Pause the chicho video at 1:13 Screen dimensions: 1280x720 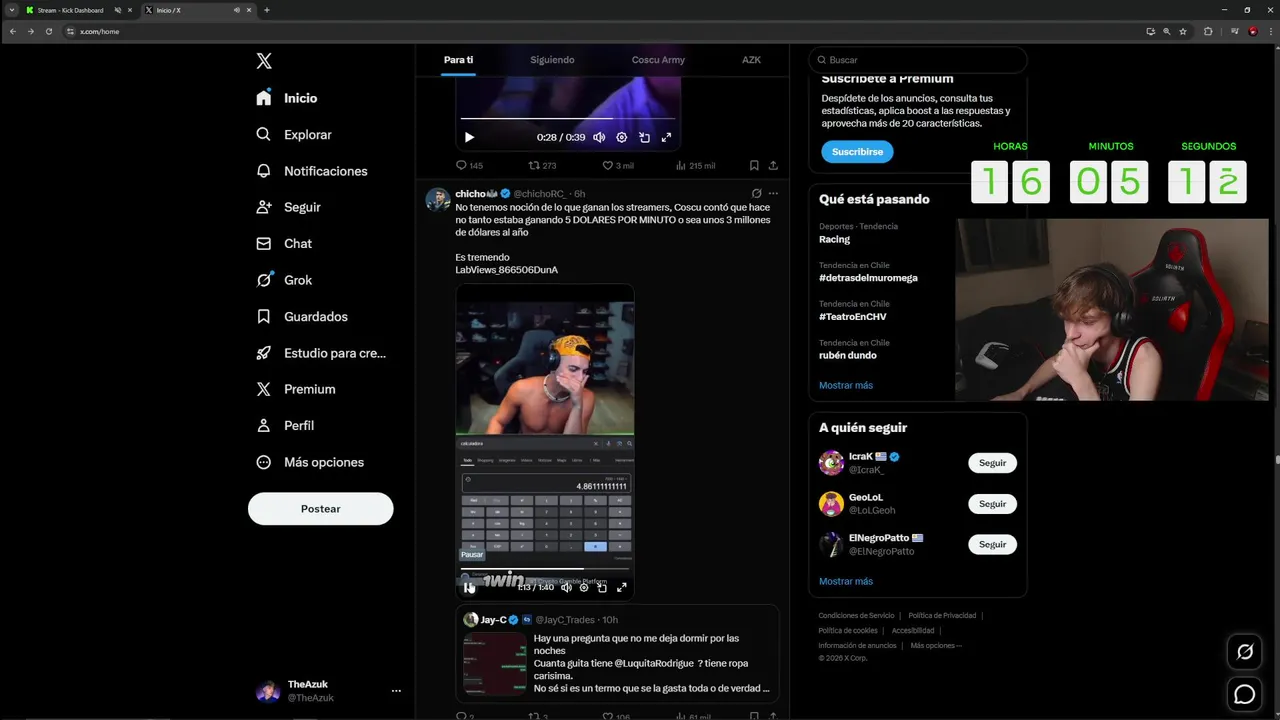click(x=469, y=587)
